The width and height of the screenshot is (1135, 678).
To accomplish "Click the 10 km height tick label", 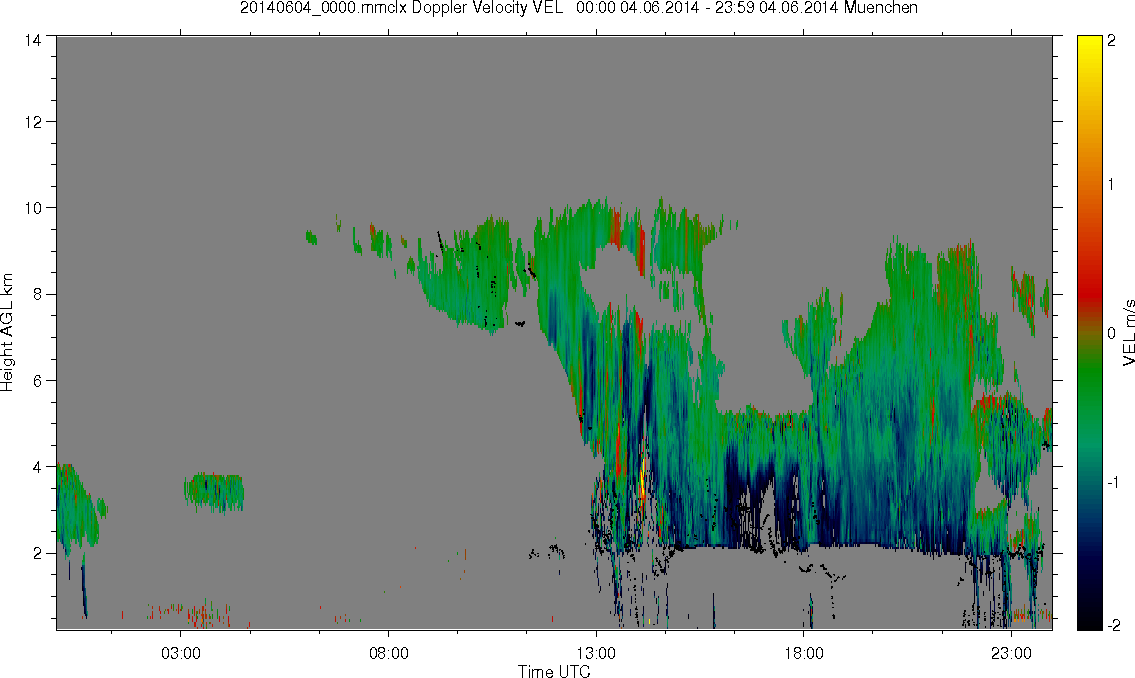I will (x=32, y=208).
